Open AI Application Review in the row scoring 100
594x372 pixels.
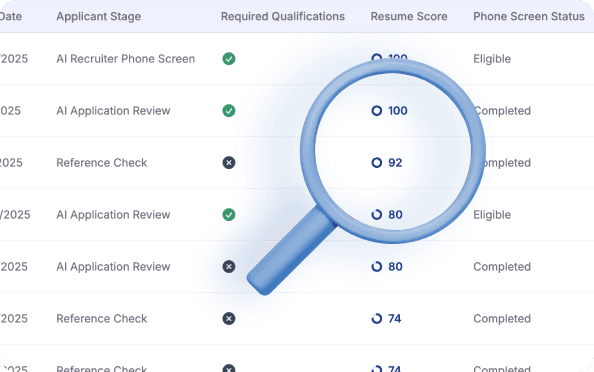[113, 111]
